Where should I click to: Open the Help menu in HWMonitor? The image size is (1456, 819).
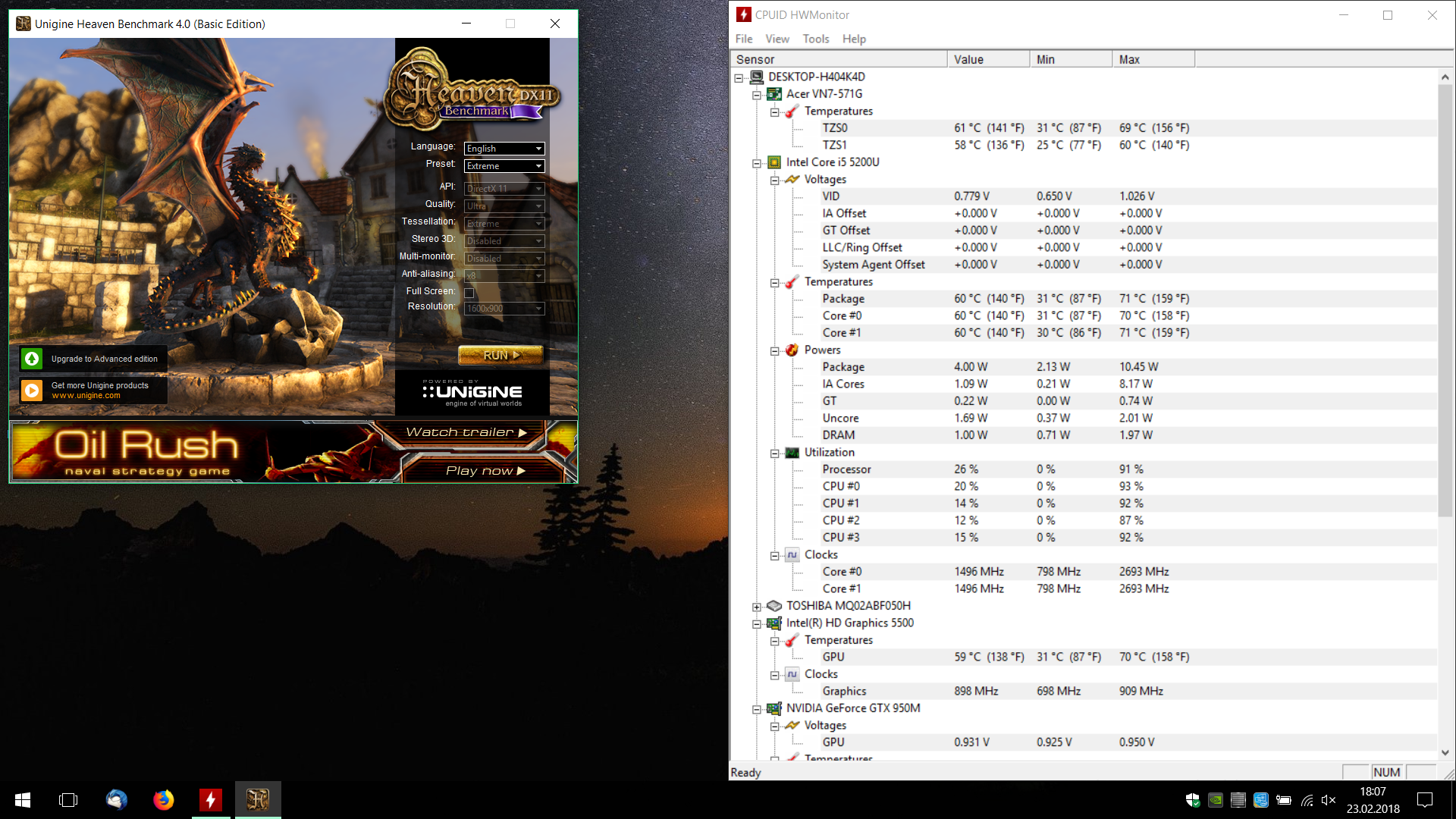[x=854, y=39]
